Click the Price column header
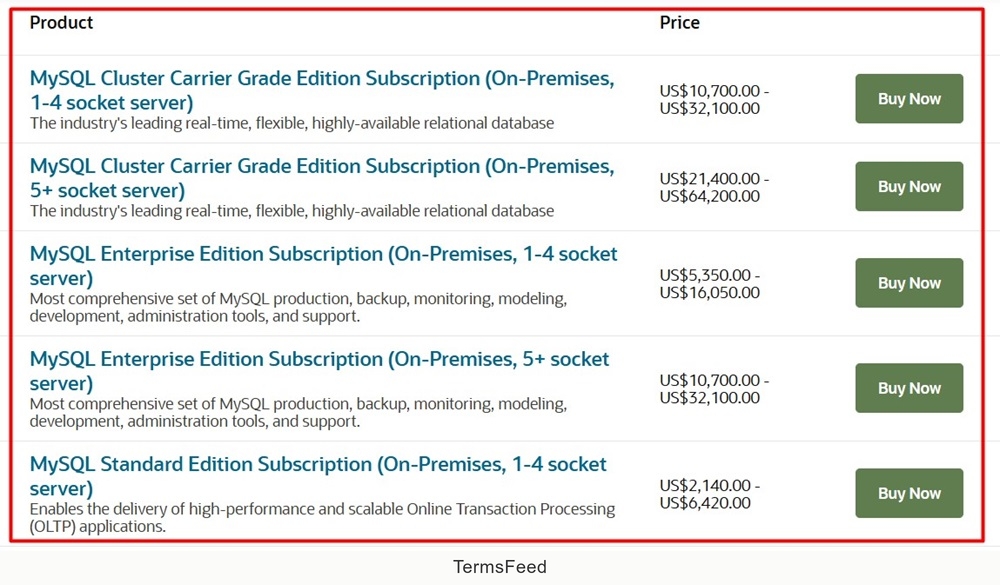The image size is (1000, 585). tap(680, 22)
